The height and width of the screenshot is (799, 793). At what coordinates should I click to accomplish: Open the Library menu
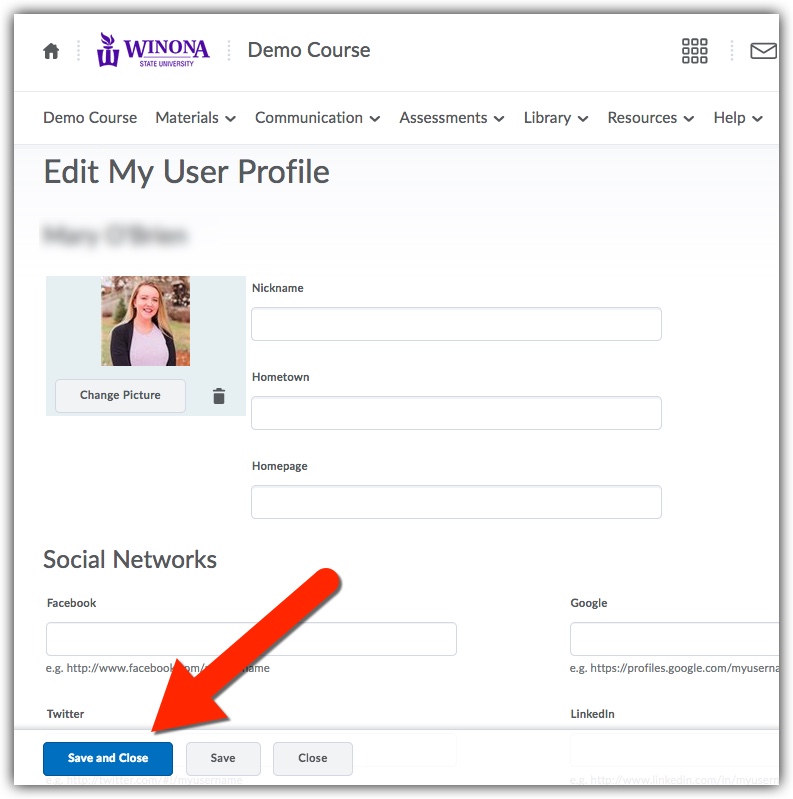[555, 118]
